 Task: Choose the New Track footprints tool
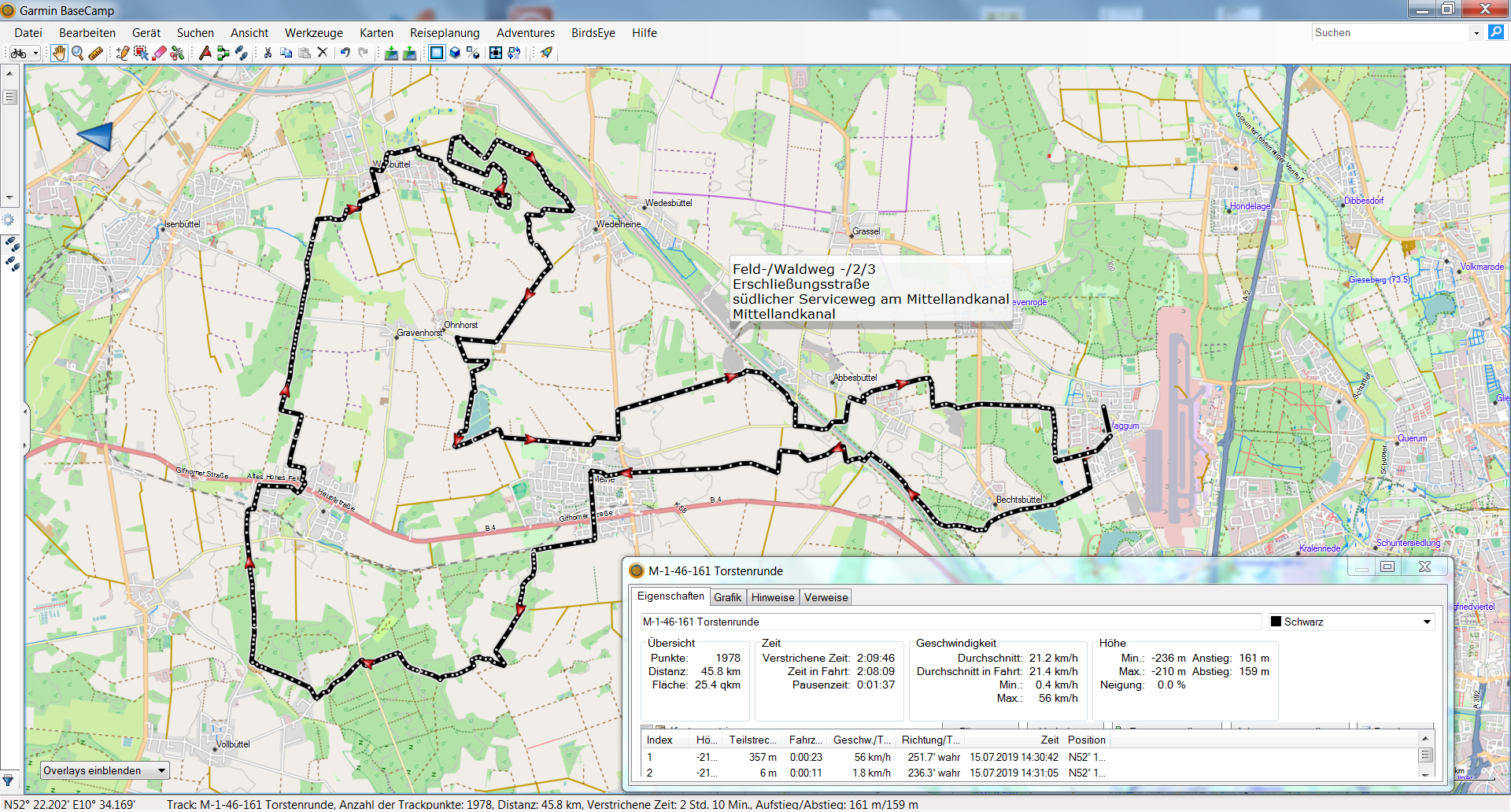point(242,53)
